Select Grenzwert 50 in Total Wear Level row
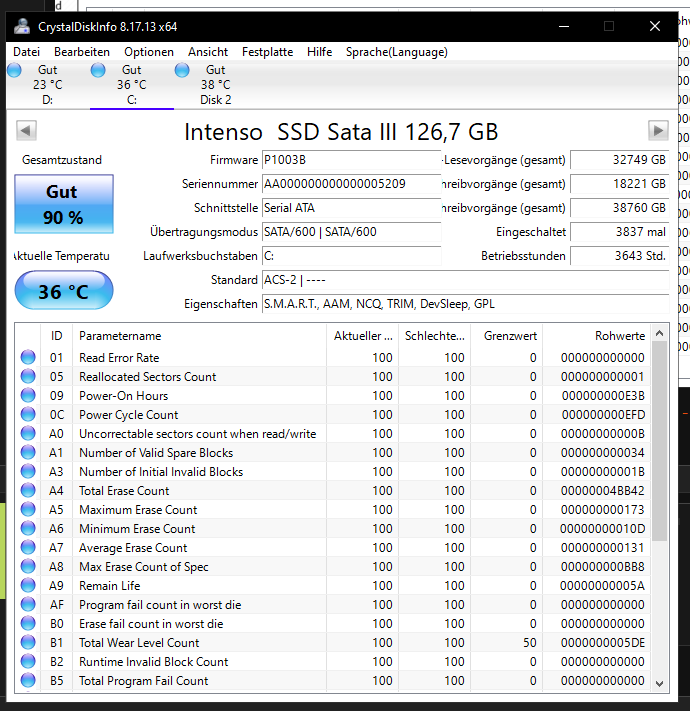The height and width of the screenshot is (711, 690). (x=529, y=643)
